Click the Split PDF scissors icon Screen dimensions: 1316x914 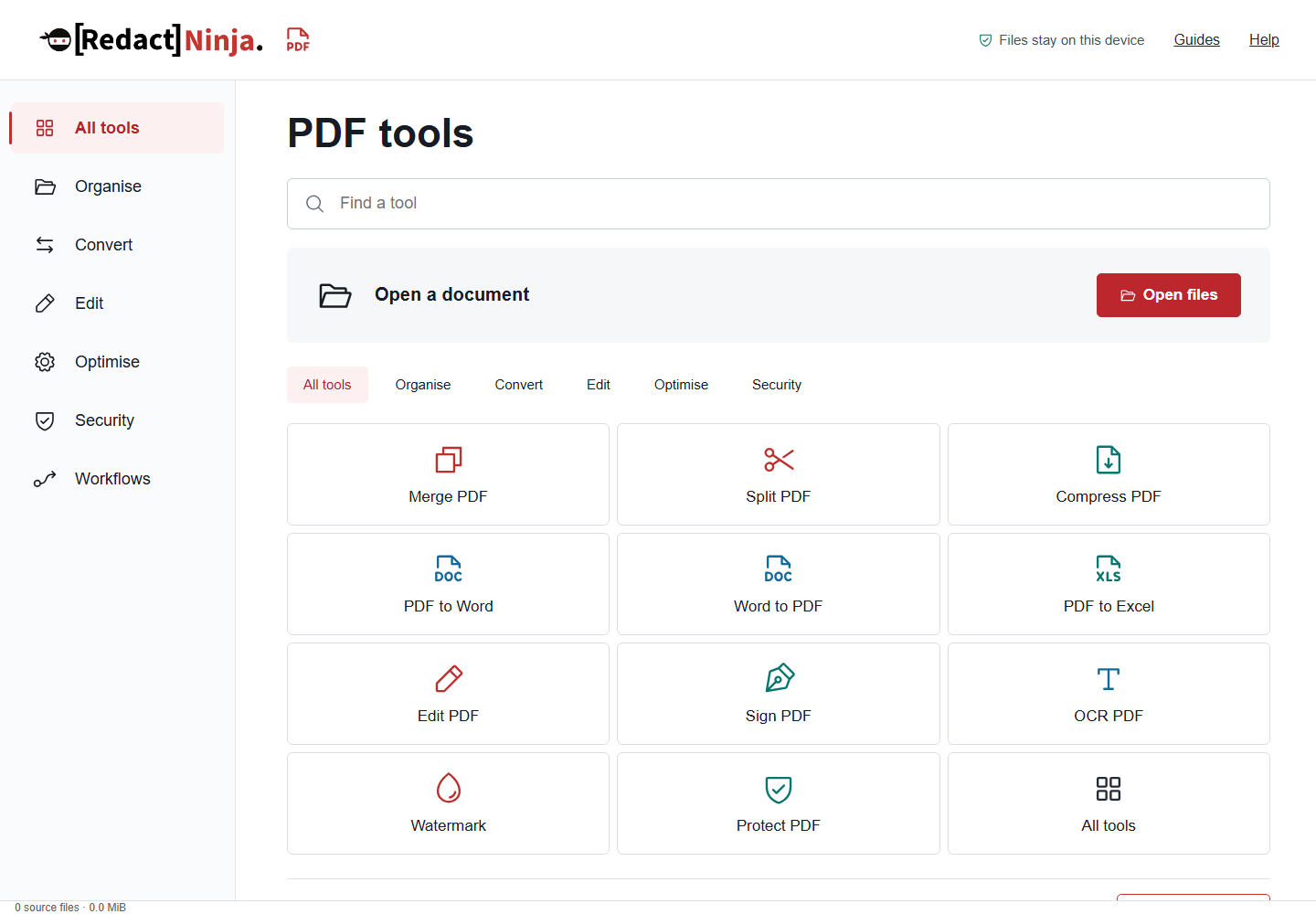779,460
